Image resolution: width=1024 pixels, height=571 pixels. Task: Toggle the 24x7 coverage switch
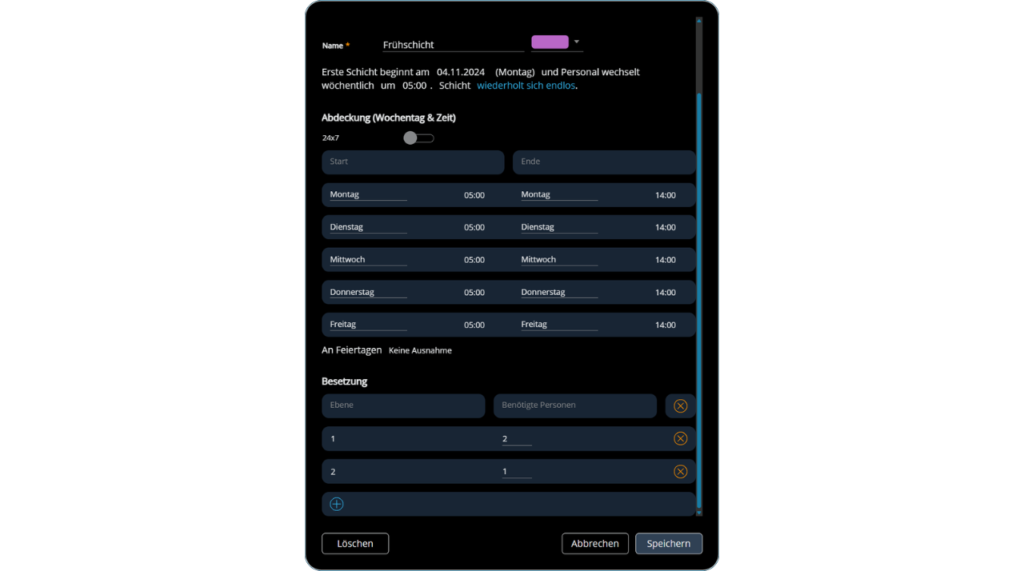pos(418,138)
